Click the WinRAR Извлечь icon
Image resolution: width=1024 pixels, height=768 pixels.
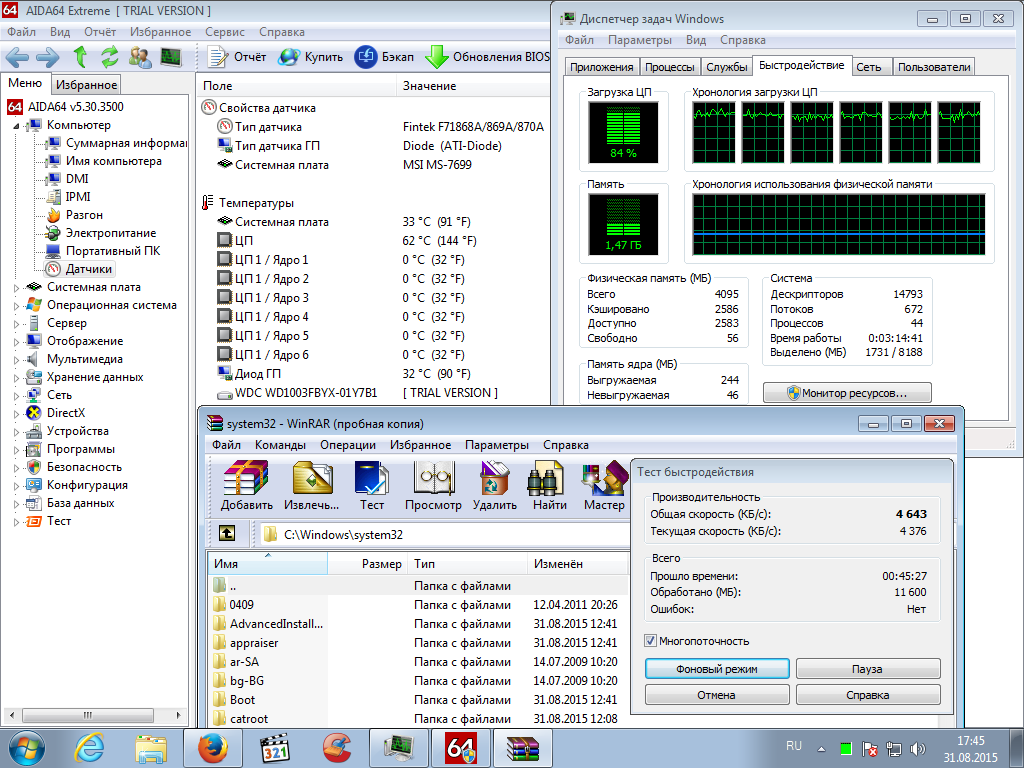click(x=312, y=485)
